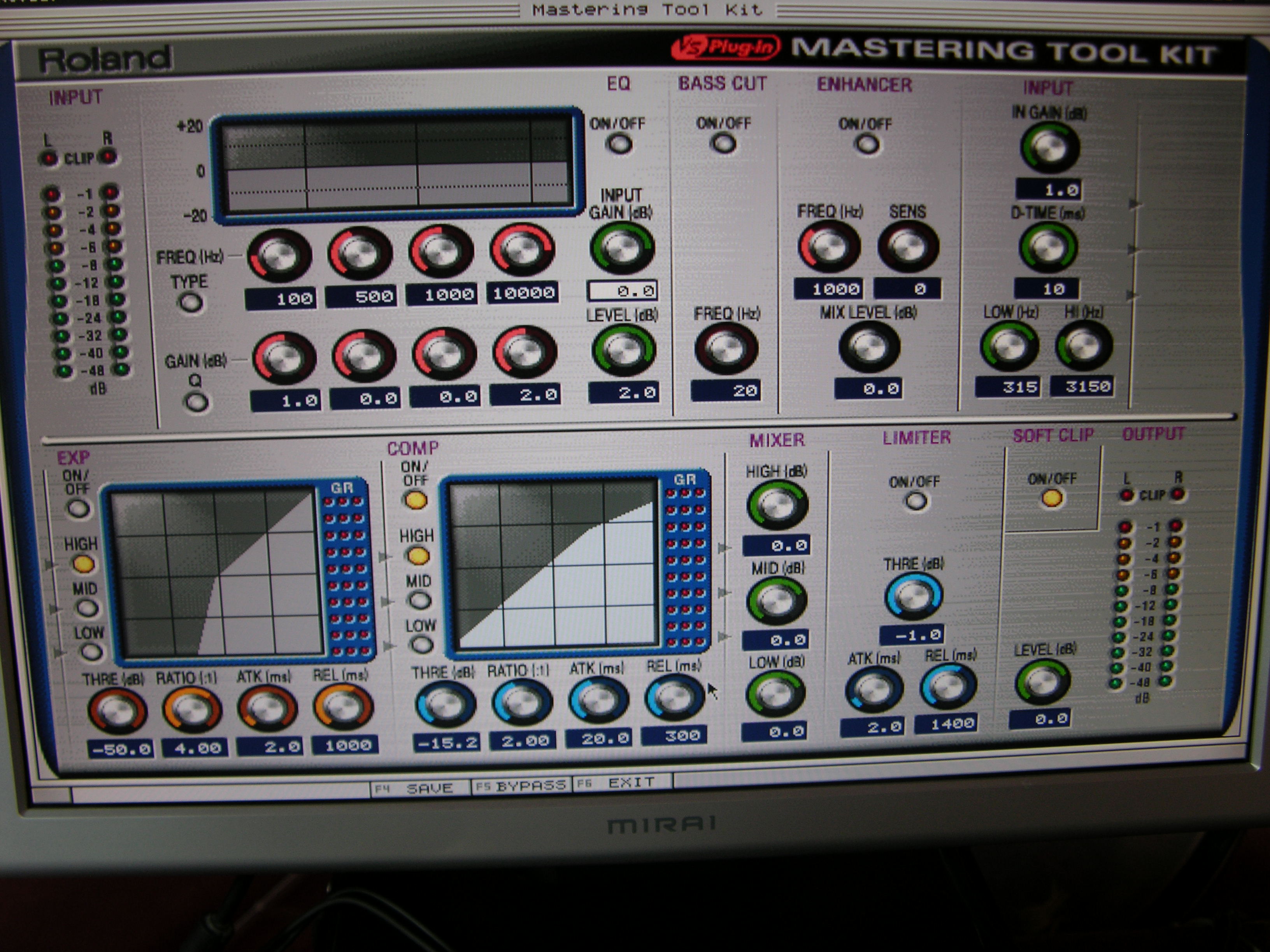Enable the Enhancer ON/OFF button
This screenshot has height=952, width=1270.
(867, 144)
